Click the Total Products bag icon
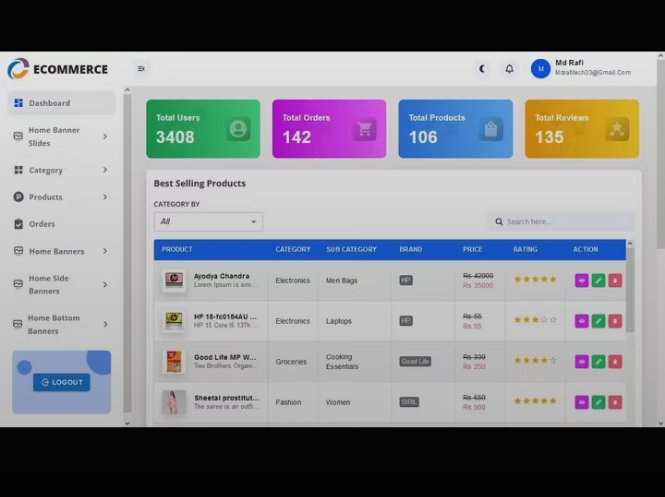The width and height of the screenshot is (665, 497). pyautogui.click(x=491, y=129)
